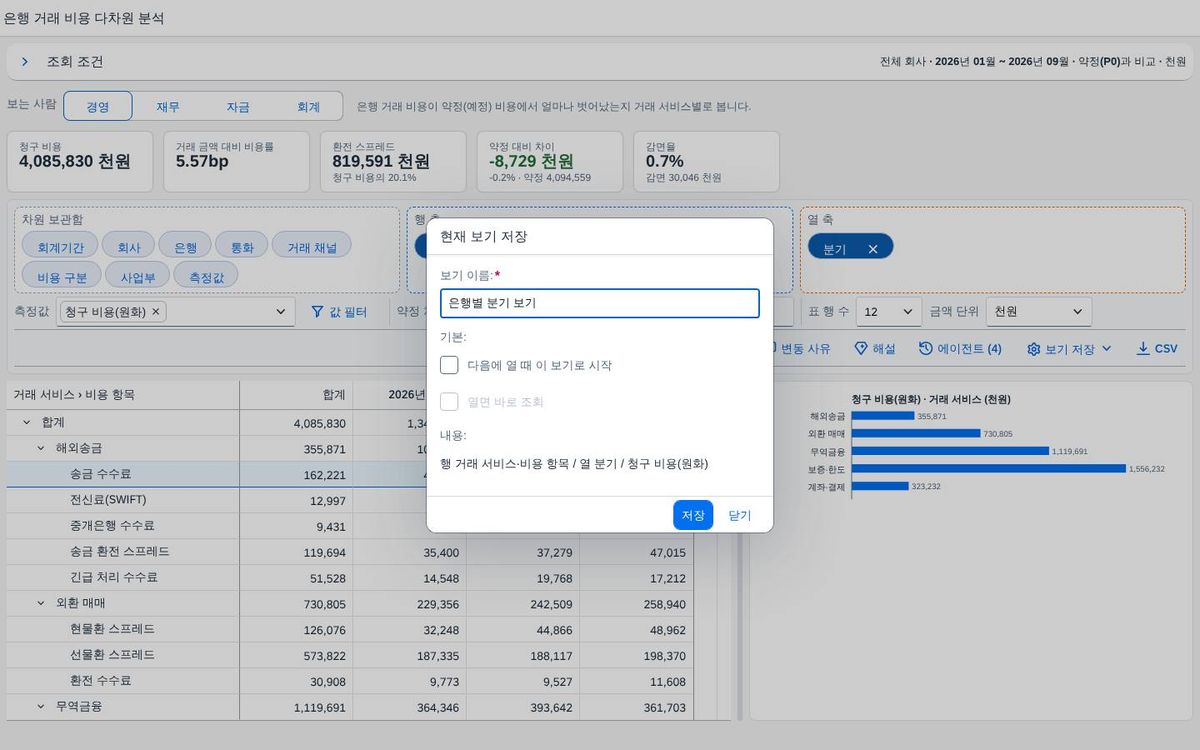The width and height of the screenshot is (1200, 750).
Task: Open the 측정값 combo box arrow
Action: 281,312
